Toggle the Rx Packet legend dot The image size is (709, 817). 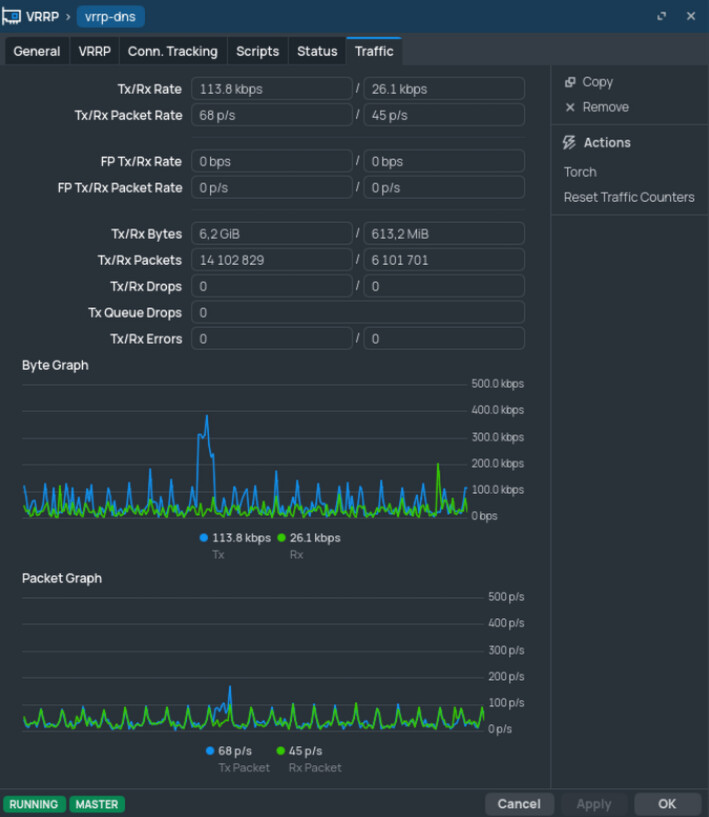(280, 751)
